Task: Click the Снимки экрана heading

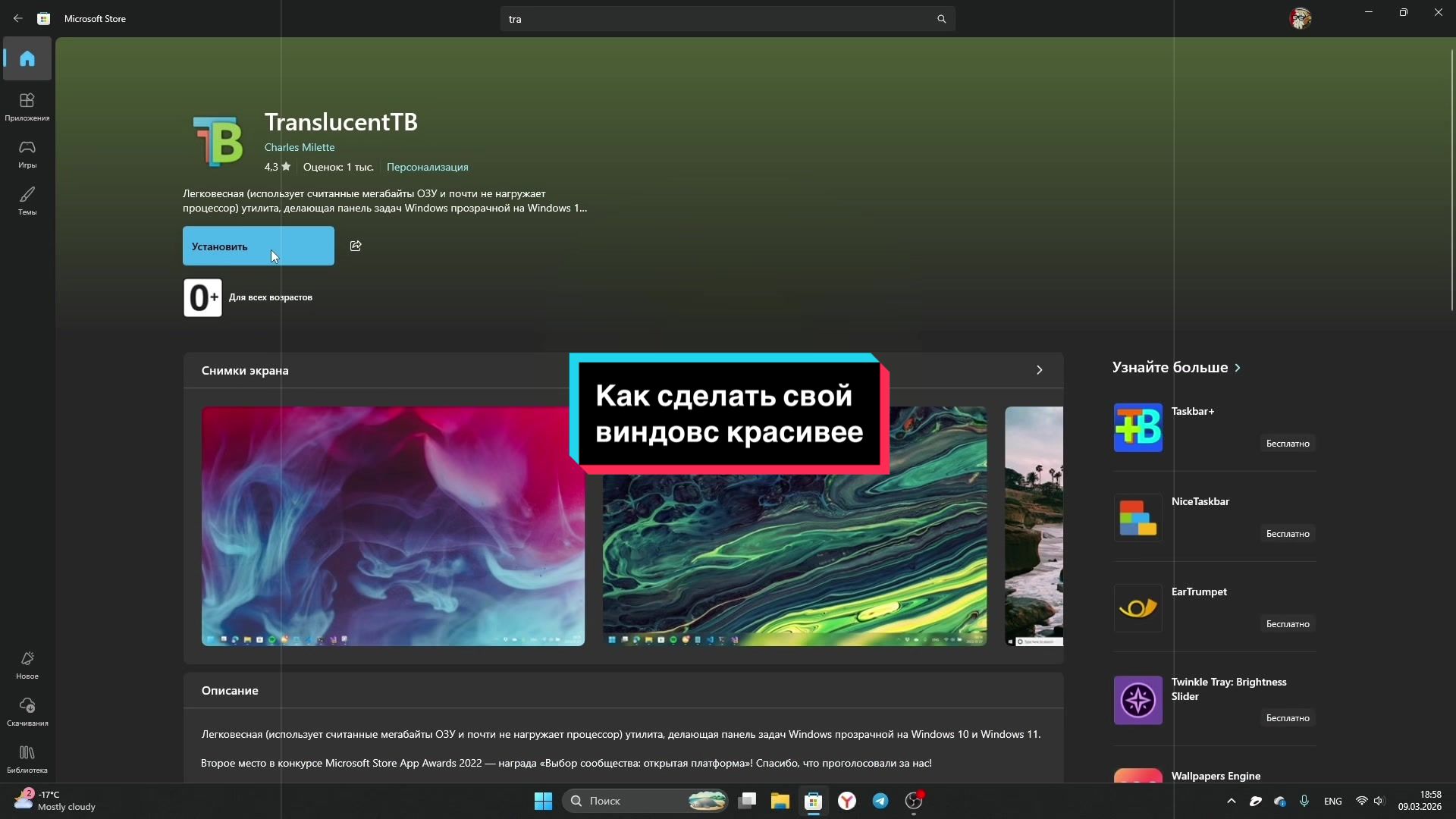Action: (x=245, y=370)
